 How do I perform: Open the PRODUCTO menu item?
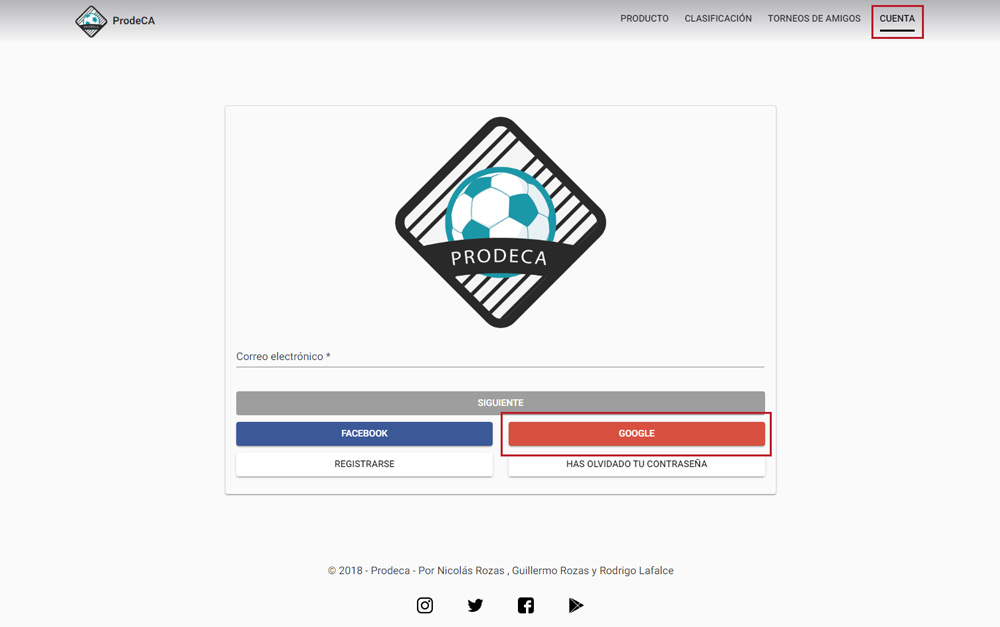(x=644, y=19)
